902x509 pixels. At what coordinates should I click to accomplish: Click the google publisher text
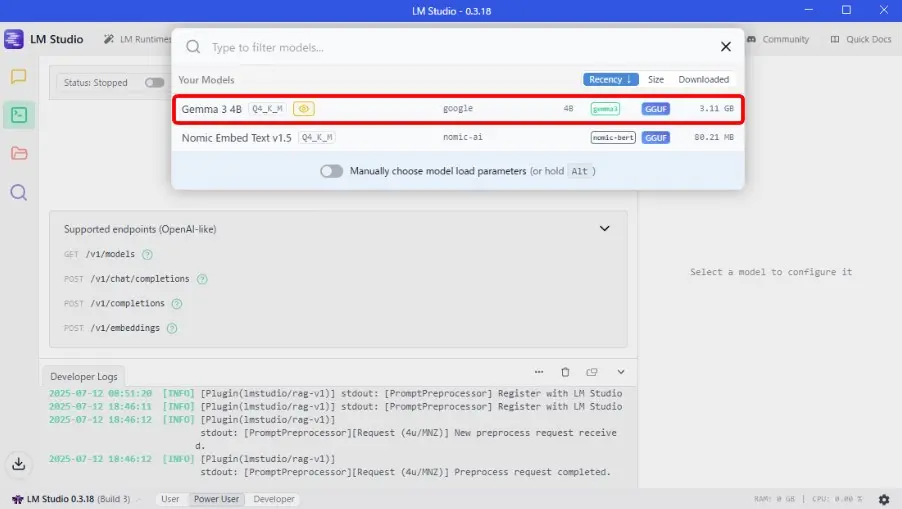tap(458, 108)
